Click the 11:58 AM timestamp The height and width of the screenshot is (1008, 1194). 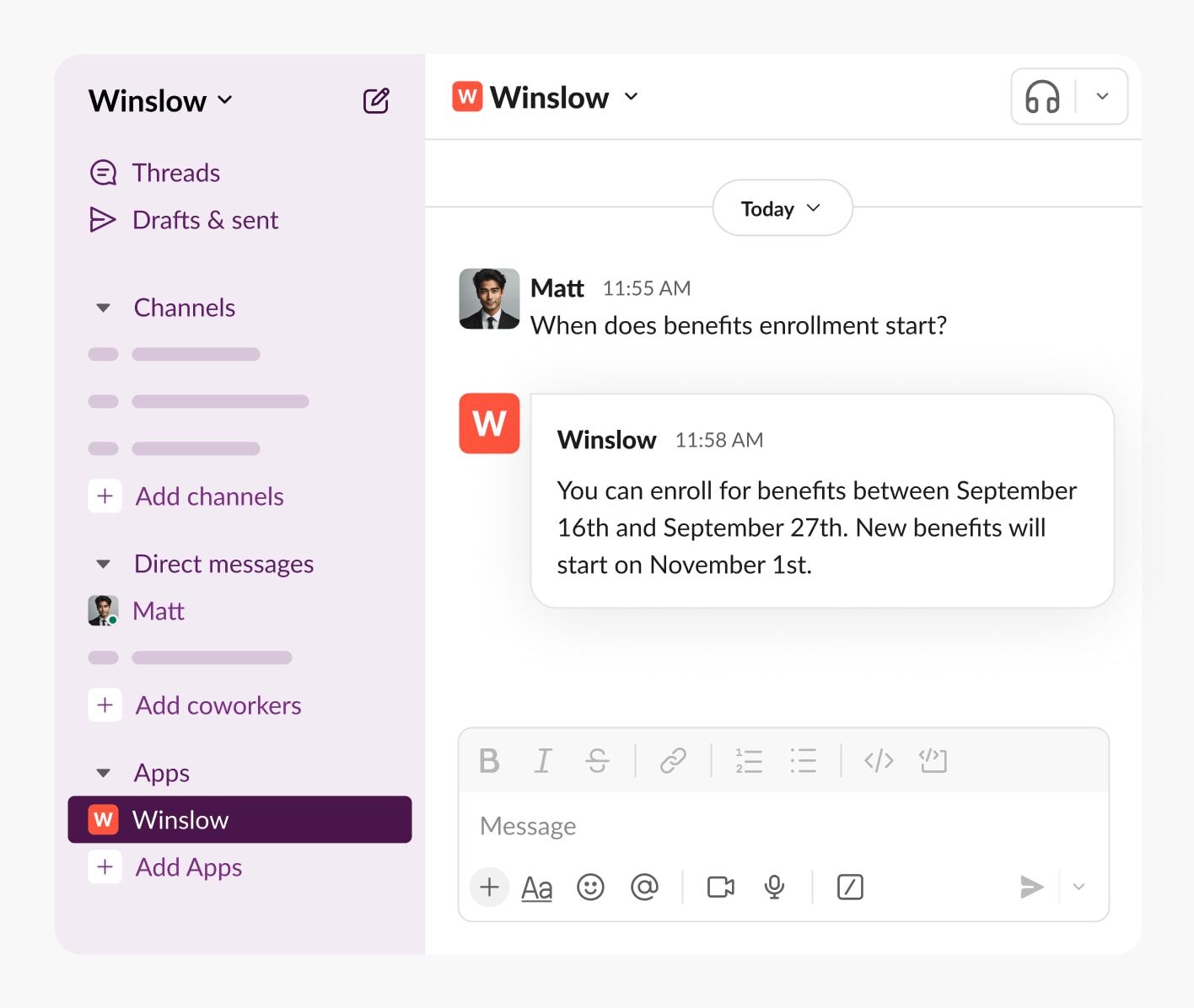coord(719,440)
